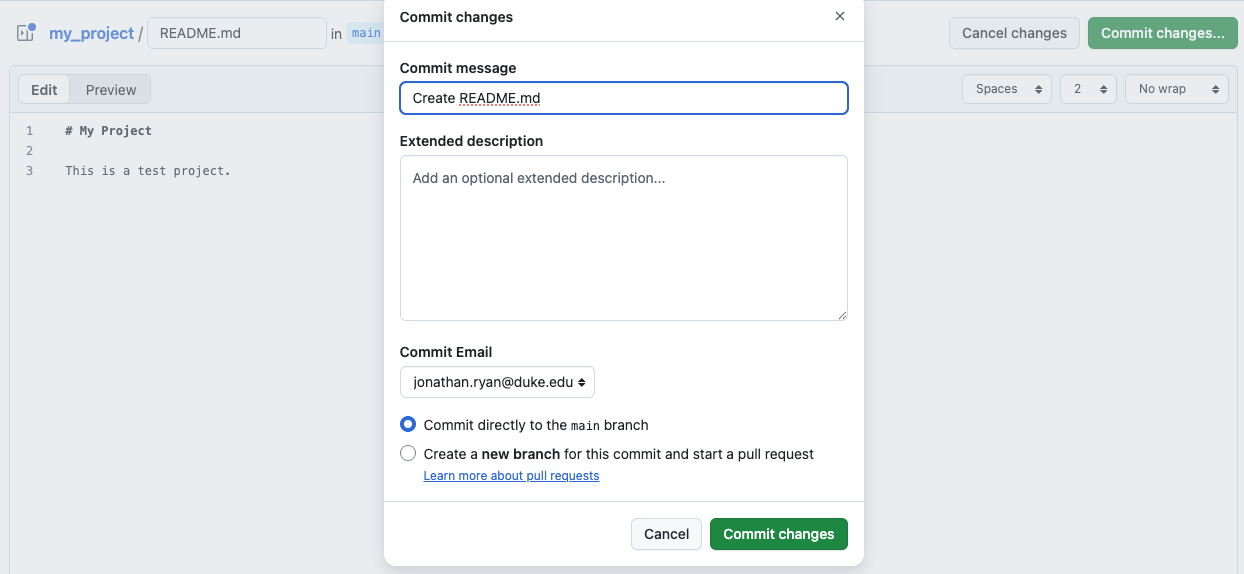Image resolution: width=1244 pixels, height=574 pixels.
Task: Open the Spaces indent mode dropdown
Action: coord(1006,89)
